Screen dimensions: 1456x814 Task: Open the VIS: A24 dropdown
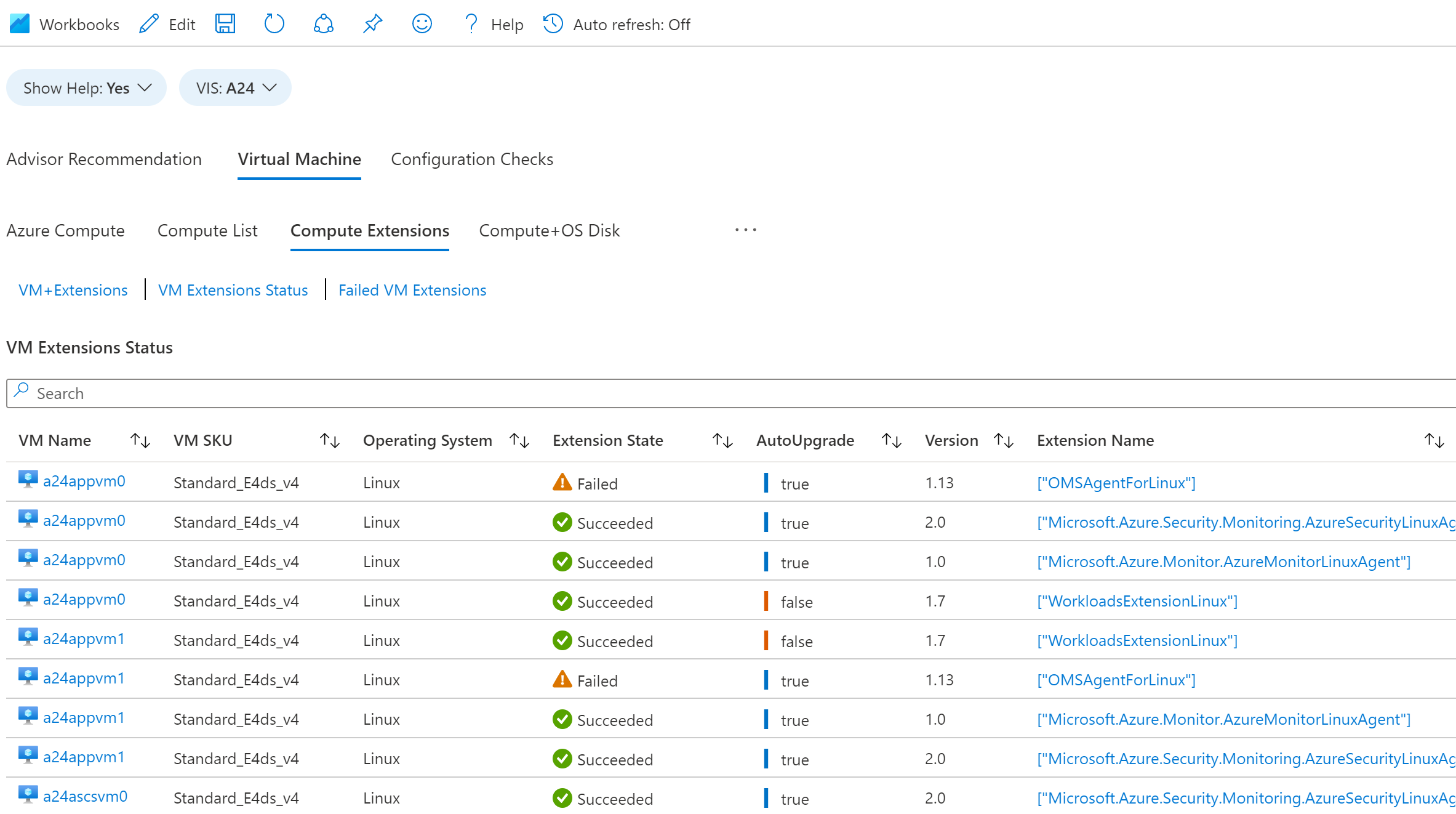tap(235, 88)
